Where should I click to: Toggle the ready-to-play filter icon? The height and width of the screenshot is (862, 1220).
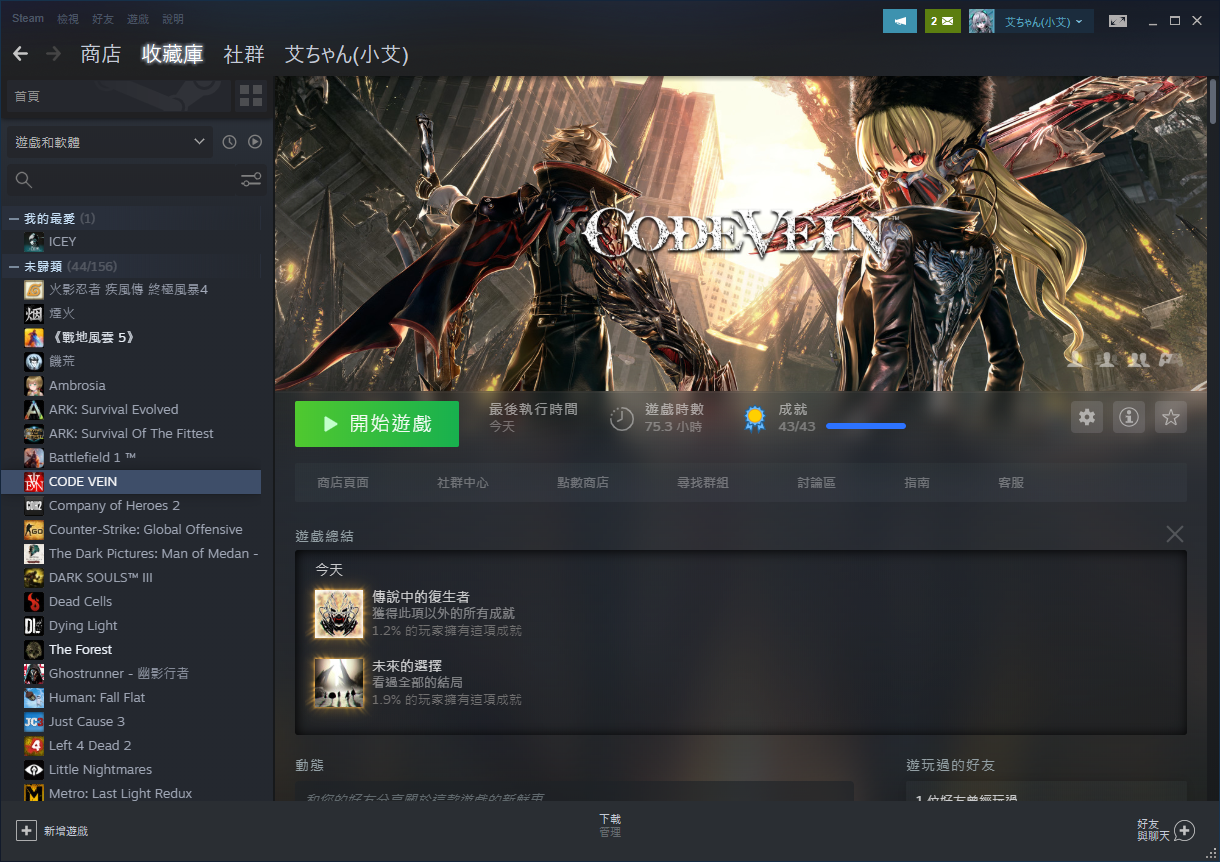coord(255,142)
